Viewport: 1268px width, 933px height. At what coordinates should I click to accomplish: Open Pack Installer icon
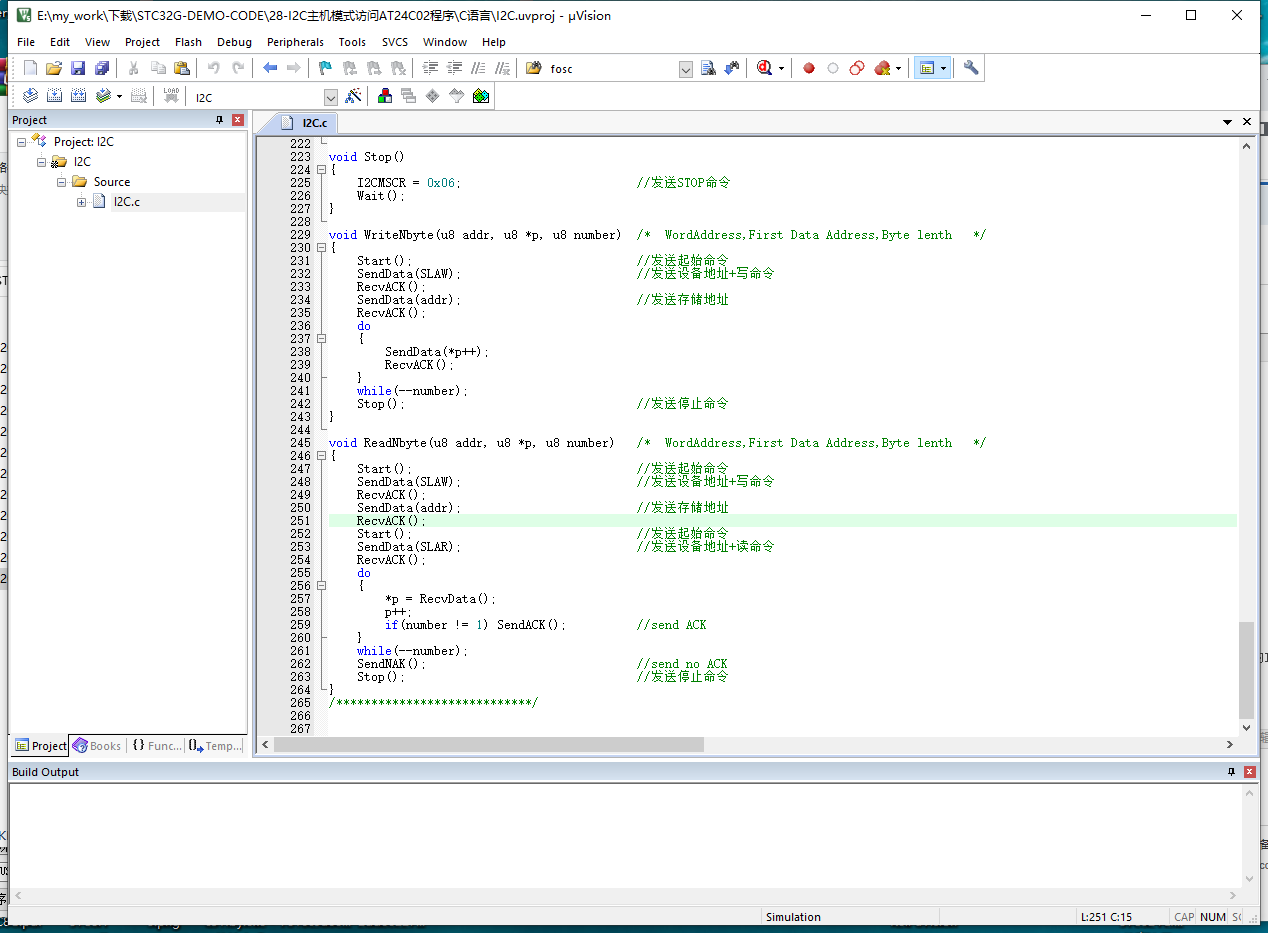click(481, 96)
